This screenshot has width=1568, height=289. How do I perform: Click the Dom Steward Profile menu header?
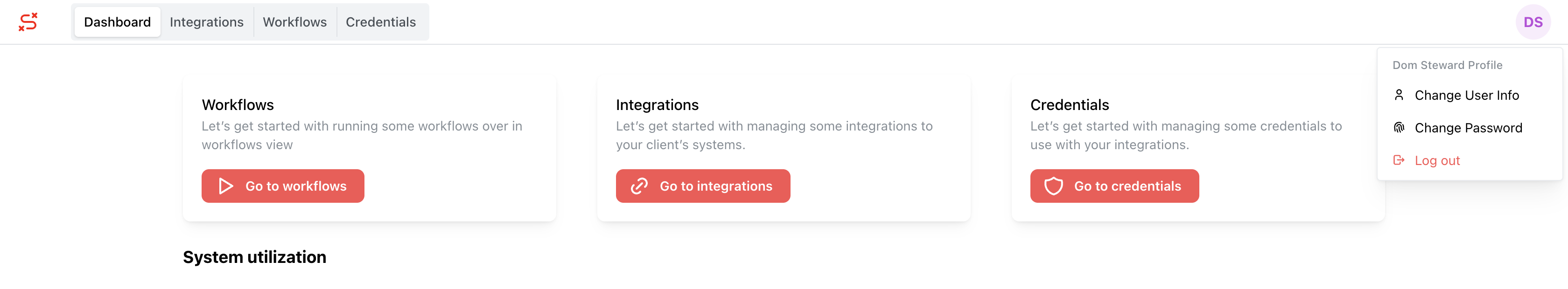(x=1447, y=65)
